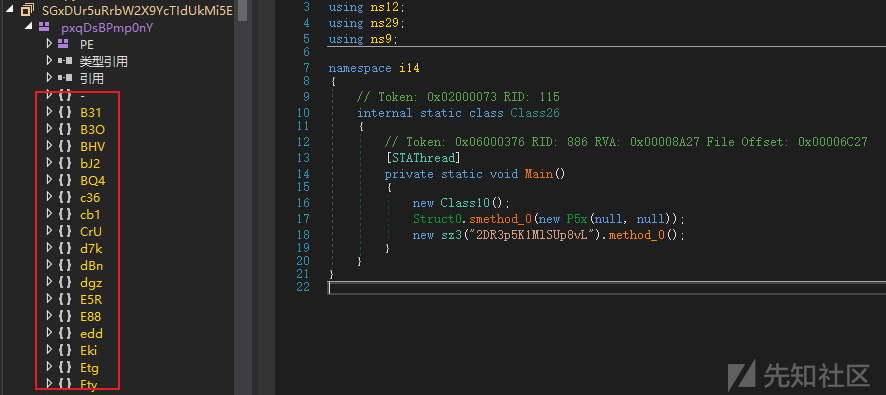Expand the 引用 node arrow
The height and width of the screenshot is (395, 886).
point(49,78)
